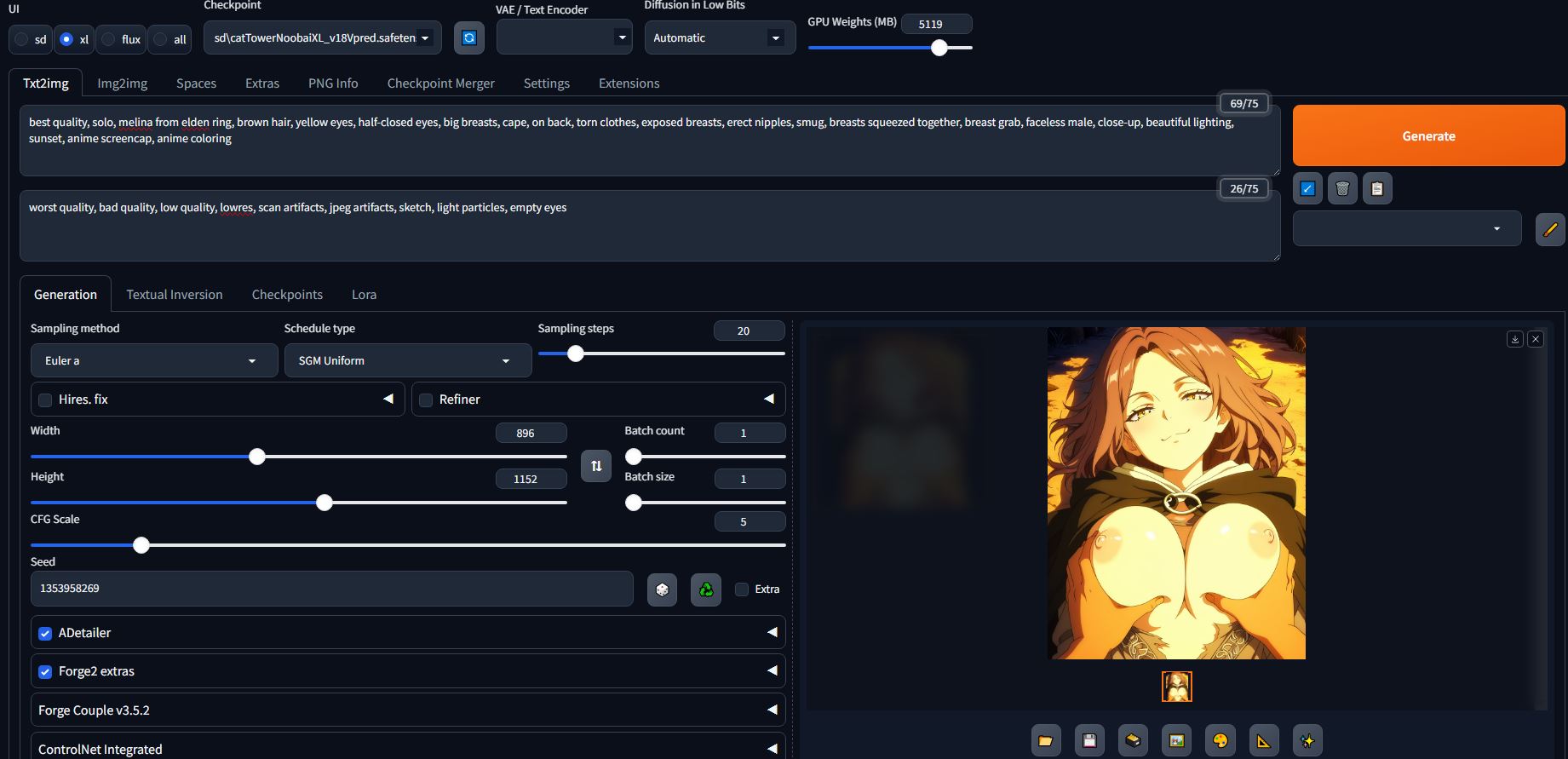Screen dimensions: 1568x759
Task: Expand the Forge2 extras panel arrow
Action: 773,670
